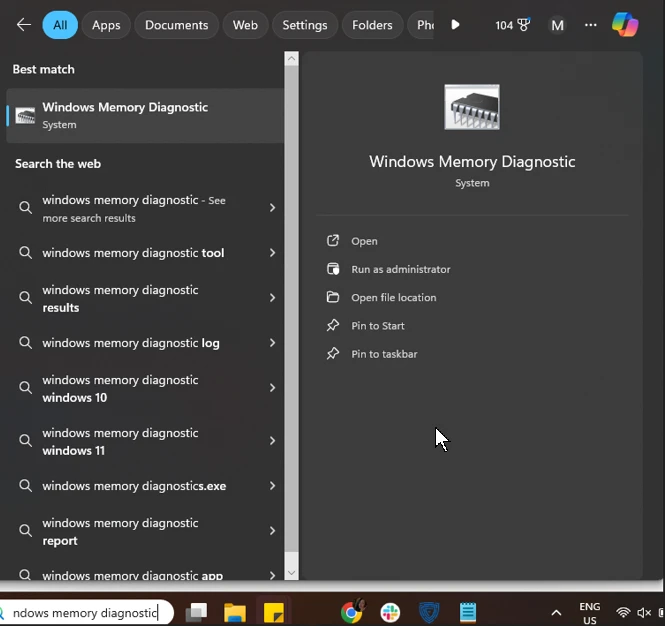Select the 'windows memory diagnostic report' suggestion text
665x626 pixels.
(x=120, y=531)
